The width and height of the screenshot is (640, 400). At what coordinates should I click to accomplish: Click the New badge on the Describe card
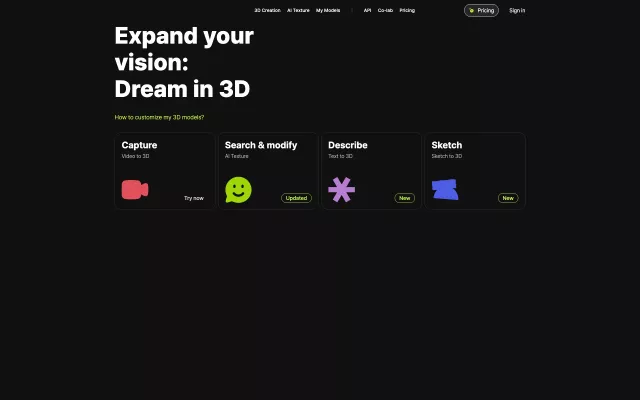pyautogui.click(x=404, y=198)
